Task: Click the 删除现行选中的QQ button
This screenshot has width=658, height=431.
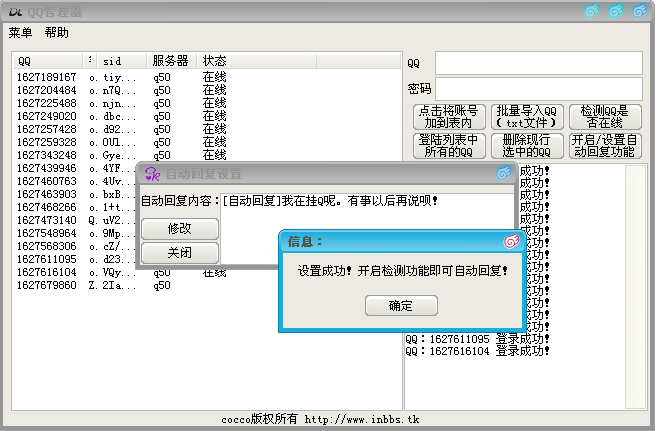Action: pos(526,146)
